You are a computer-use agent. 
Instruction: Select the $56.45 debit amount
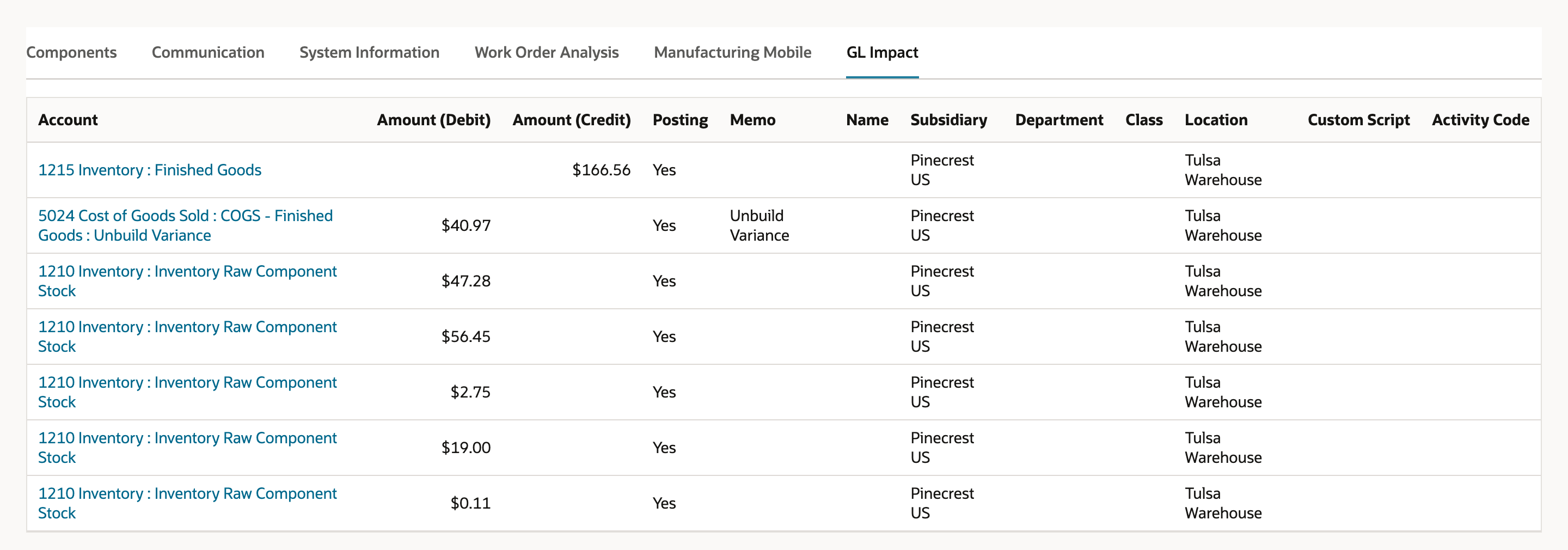465,336
